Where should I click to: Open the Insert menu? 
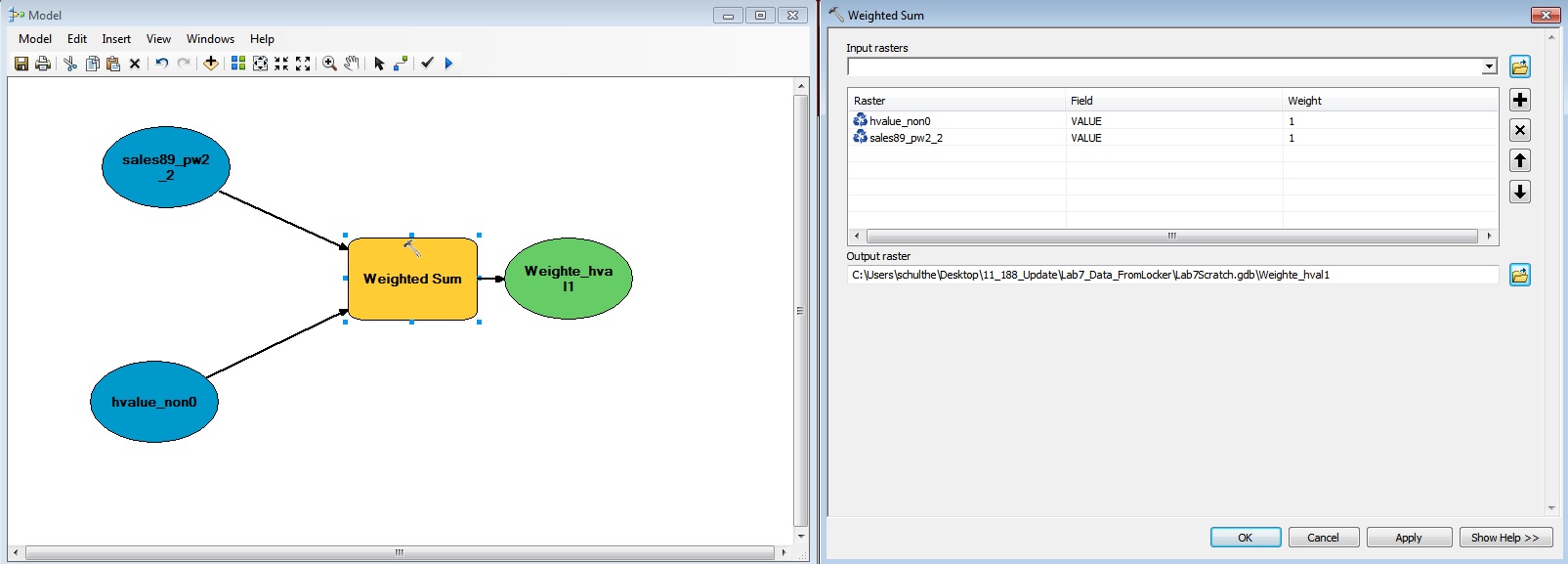pyautogui.click(x=116, y=39)
